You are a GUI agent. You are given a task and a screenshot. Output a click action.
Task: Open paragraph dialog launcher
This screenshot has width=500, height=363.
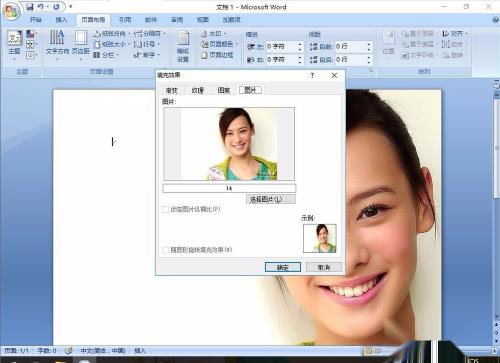pyautogui.click(x=371, y=71)
